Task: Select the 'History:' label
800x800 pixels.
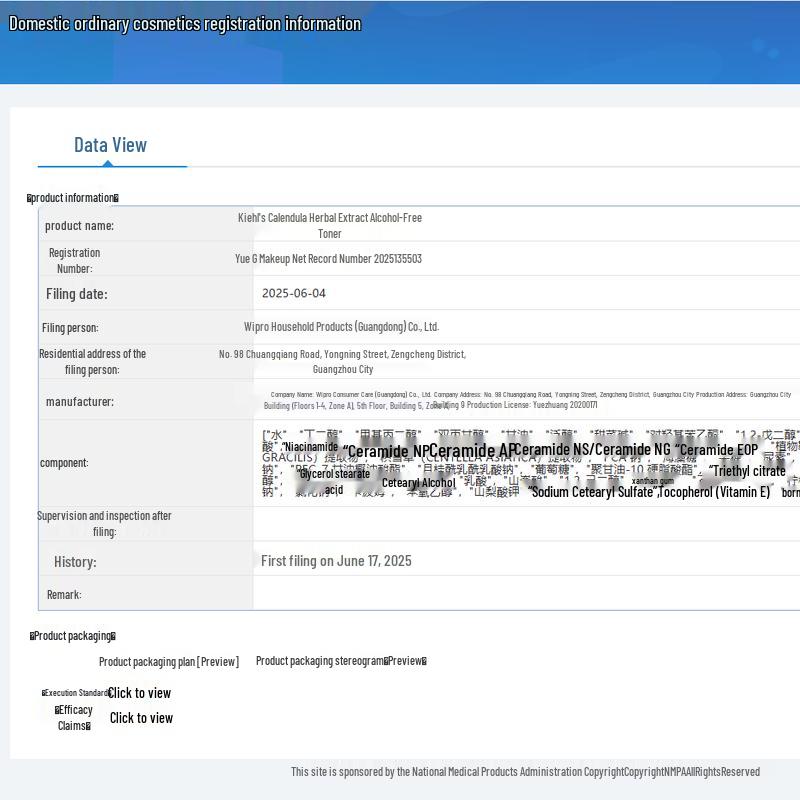Action: click(x=75, y=562)
